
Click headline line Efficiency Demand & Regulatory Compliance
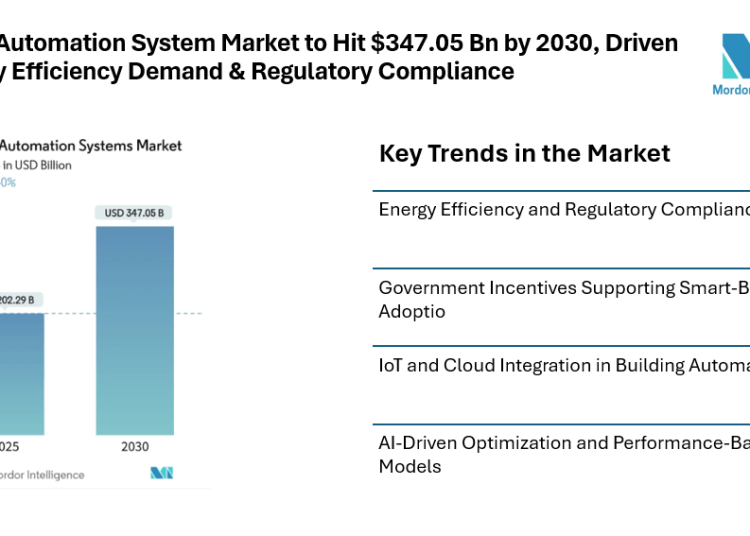258,71
